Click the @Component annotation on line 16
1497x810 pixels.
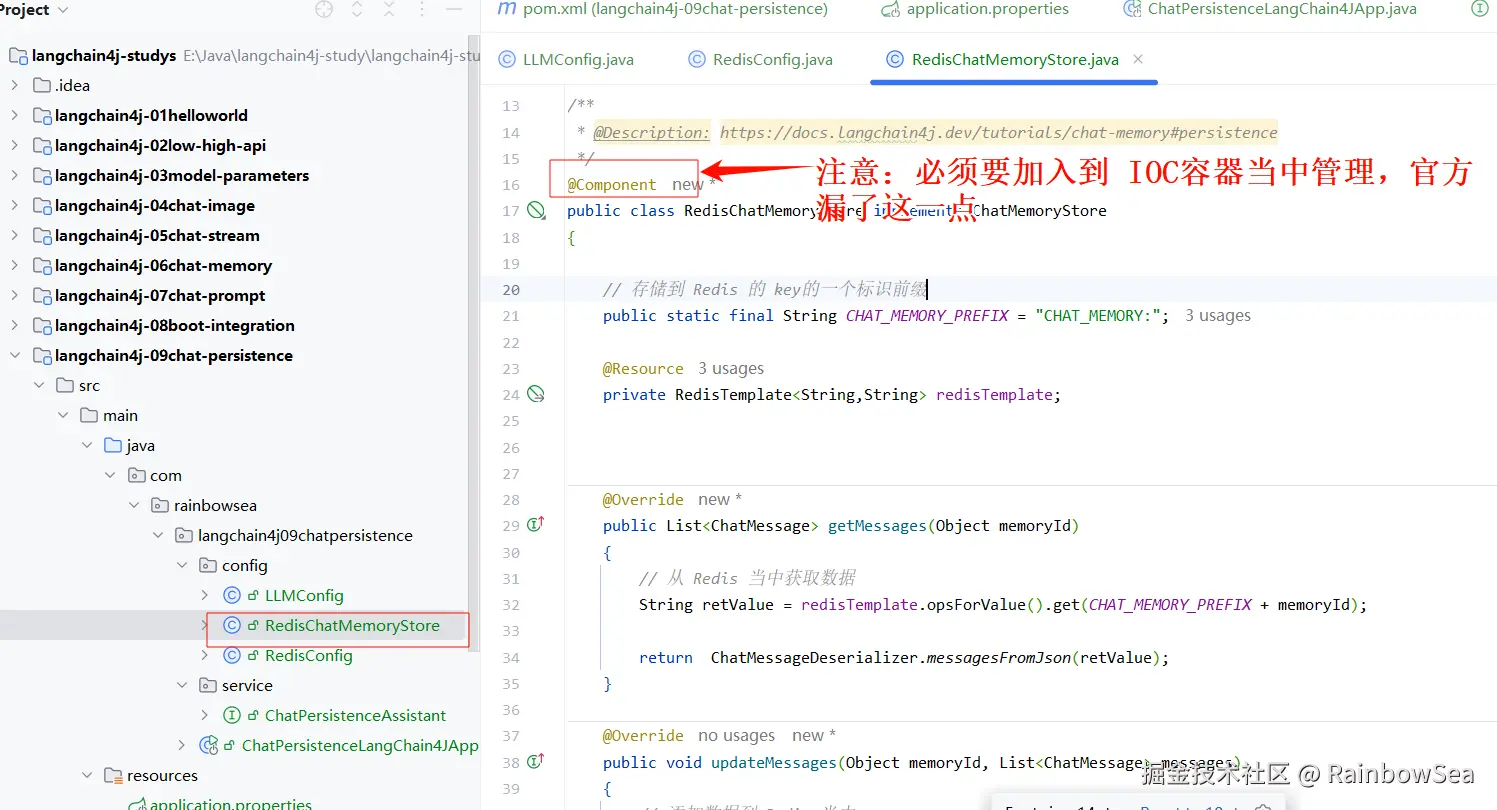612,184
